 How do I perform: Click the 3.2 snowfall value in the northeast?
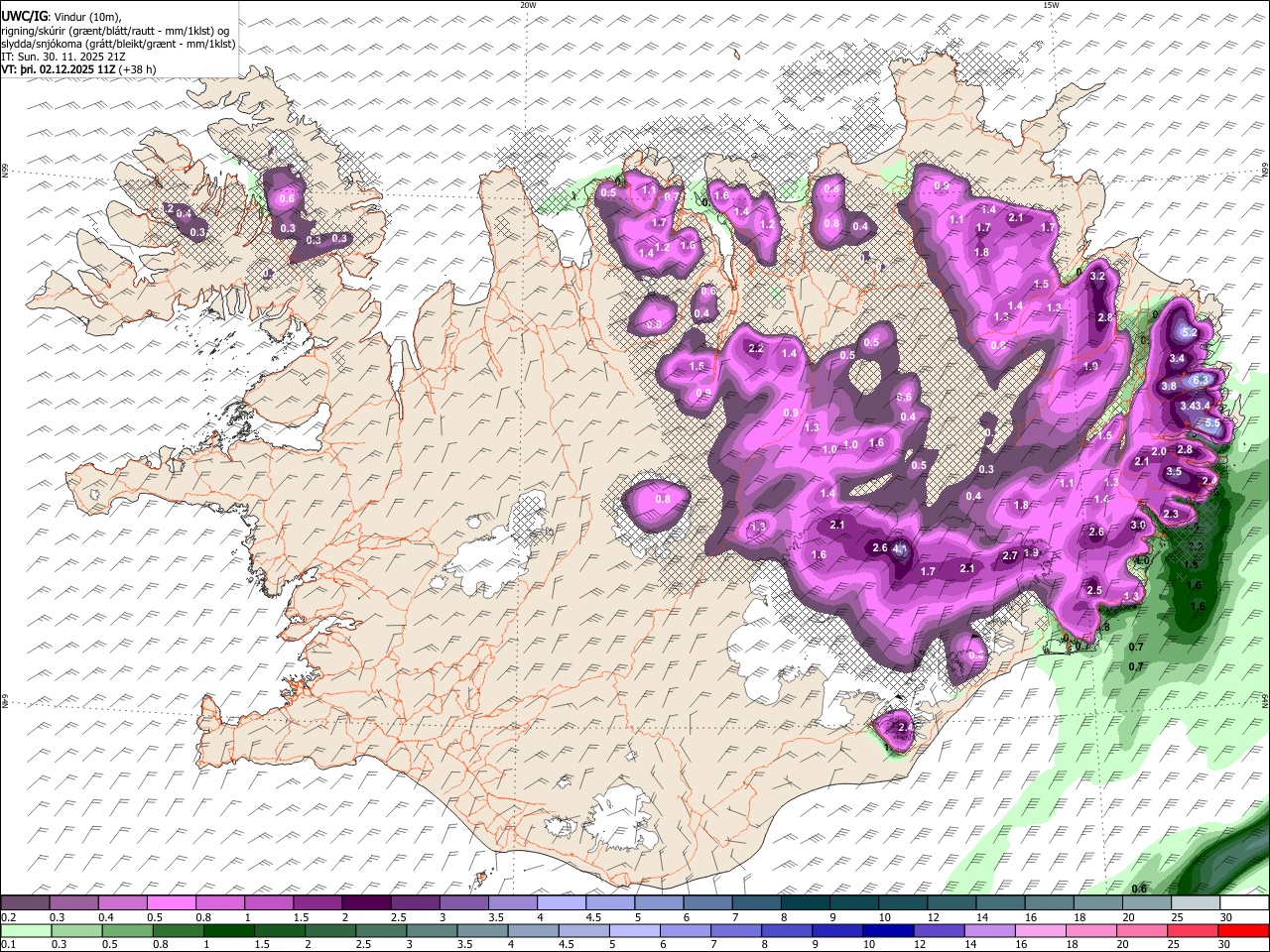tap(1097, 276)
